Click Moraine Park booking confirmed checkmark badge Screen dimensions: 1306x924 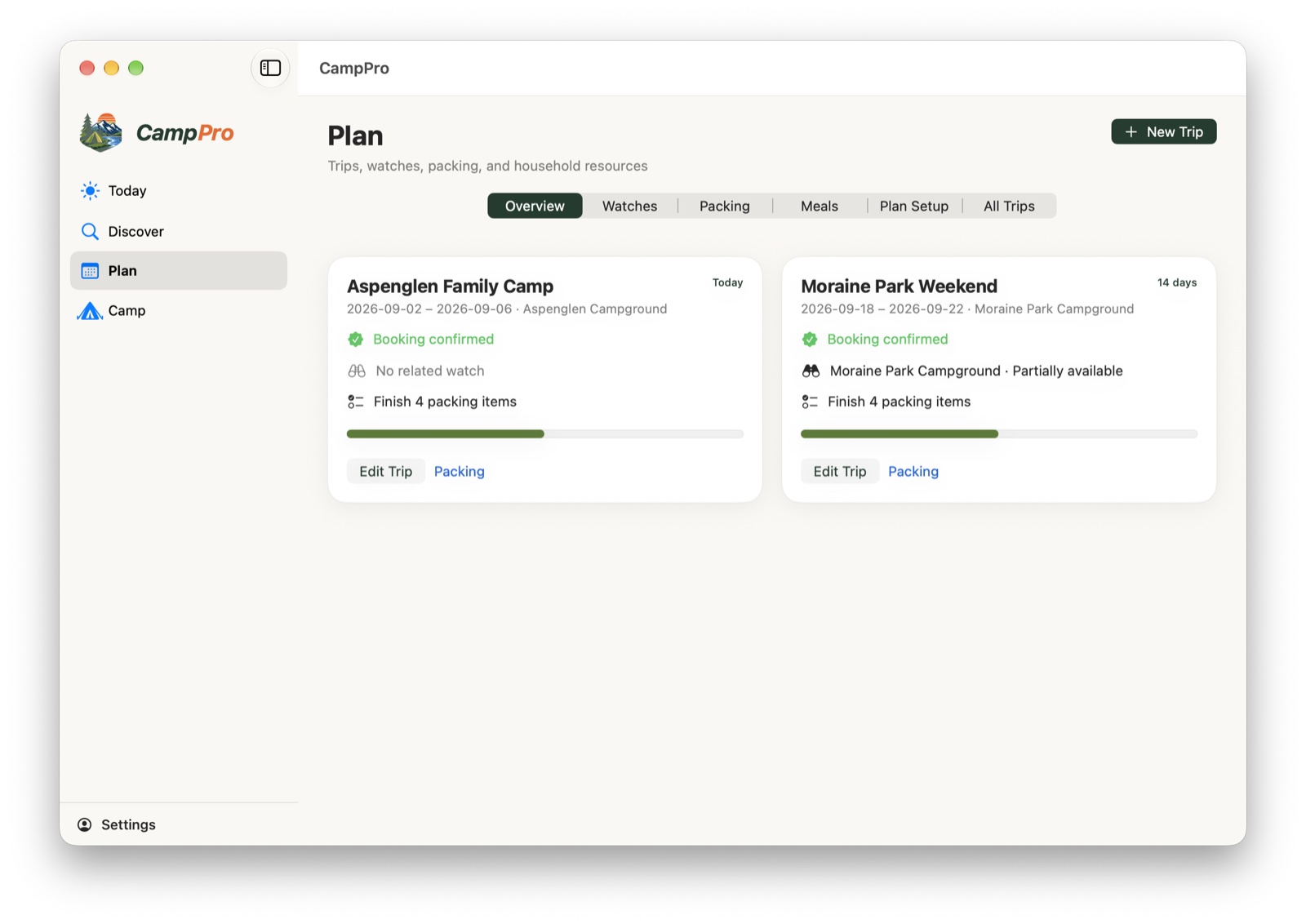pyautogui.click(x=809, y=340)
